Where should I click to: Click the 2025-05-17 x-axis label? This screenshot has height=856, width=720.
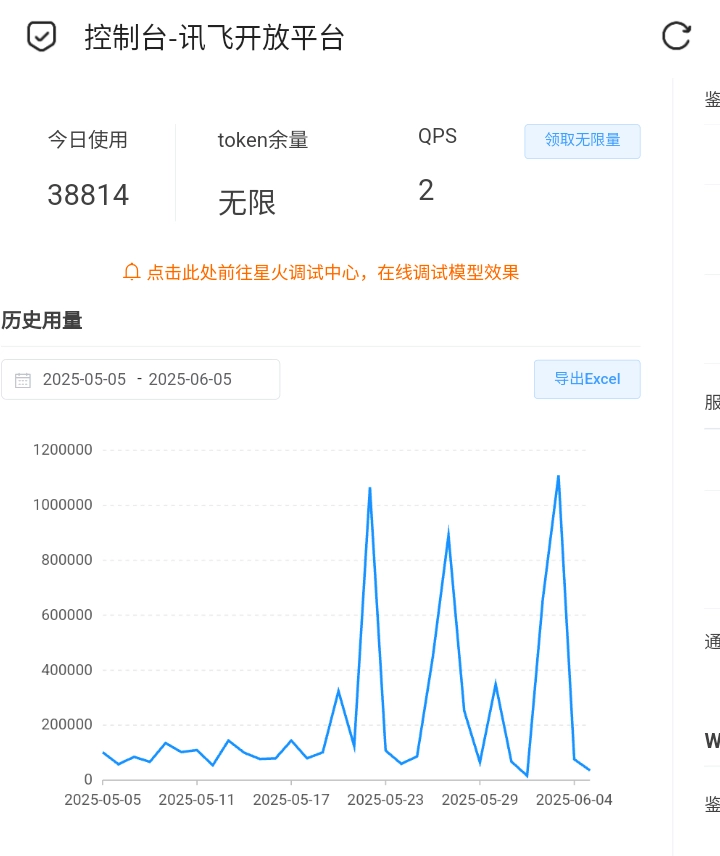pos(291,800)
